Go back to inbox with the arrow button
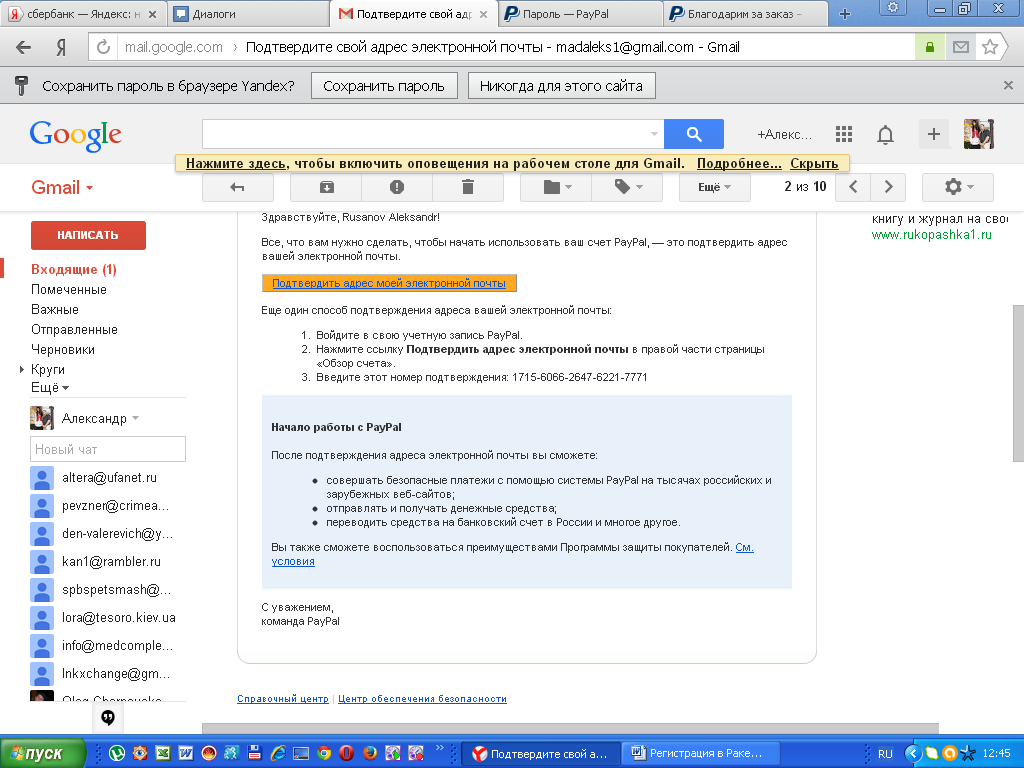 238,187
